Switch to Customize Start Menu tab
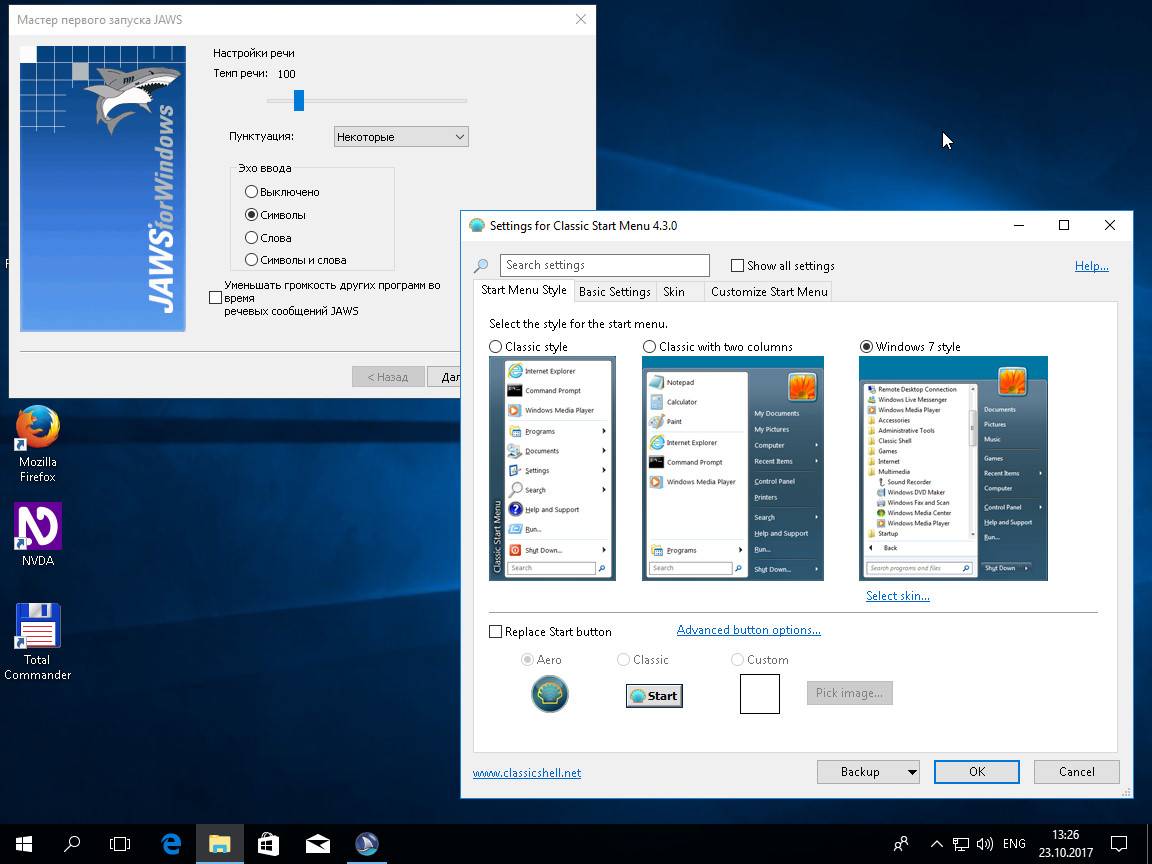This screenshot has width=1152, height=864. click(769, 292)
